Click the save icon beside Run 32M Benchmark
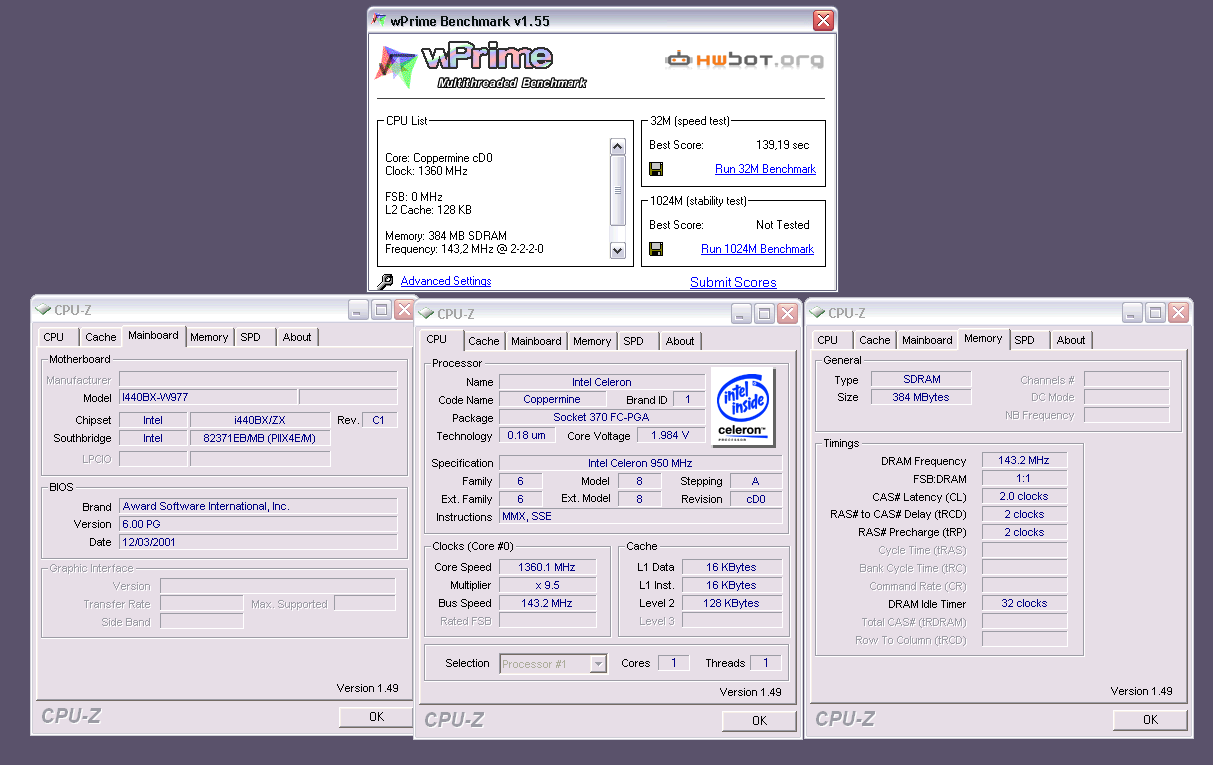Screen dimensions: 1213x765 [x=656, y=169]
